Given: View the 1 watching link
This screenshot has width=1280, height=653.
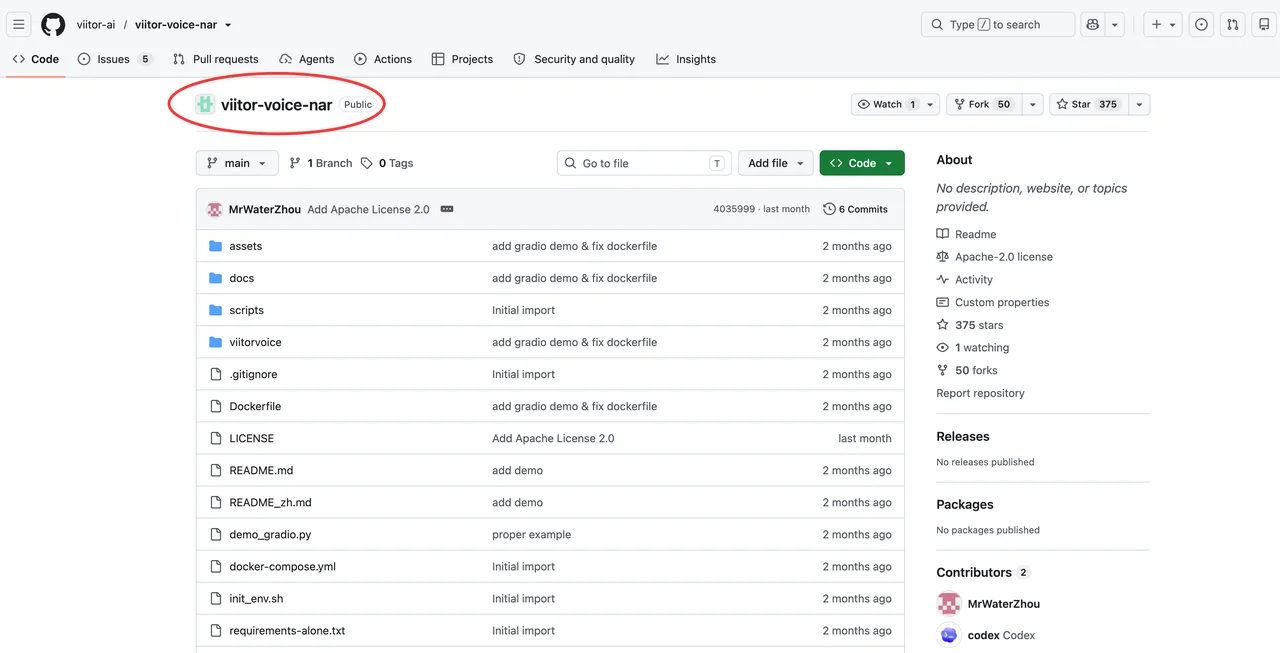Looking at the screenshot, I should click(972, 348).
